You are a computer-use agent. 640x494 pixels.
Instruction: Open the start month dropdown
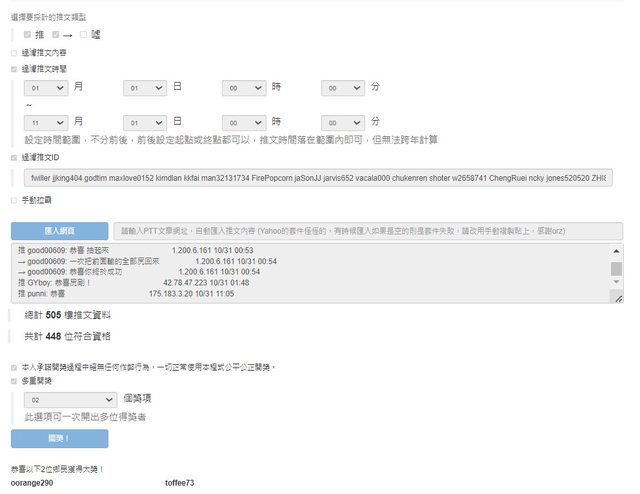tap(46, 88)
